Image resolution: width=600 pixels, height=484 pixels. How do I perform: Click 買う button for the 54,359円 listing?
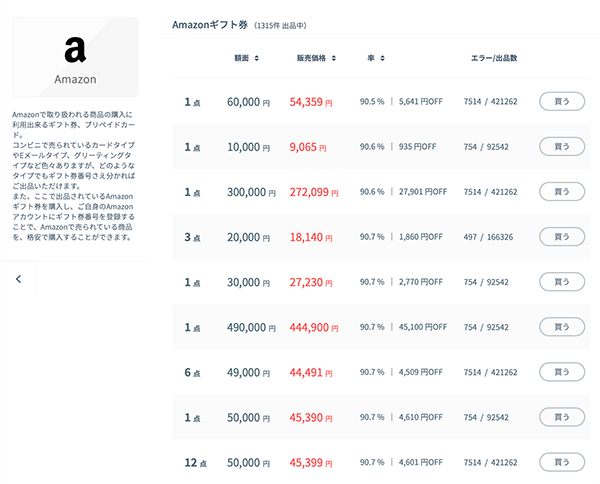pos(562,101)
